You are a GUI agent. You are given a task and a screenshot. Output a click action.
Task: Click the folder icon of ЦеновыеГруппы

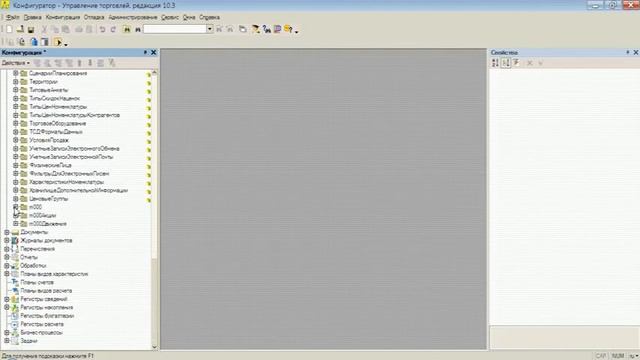24,199
